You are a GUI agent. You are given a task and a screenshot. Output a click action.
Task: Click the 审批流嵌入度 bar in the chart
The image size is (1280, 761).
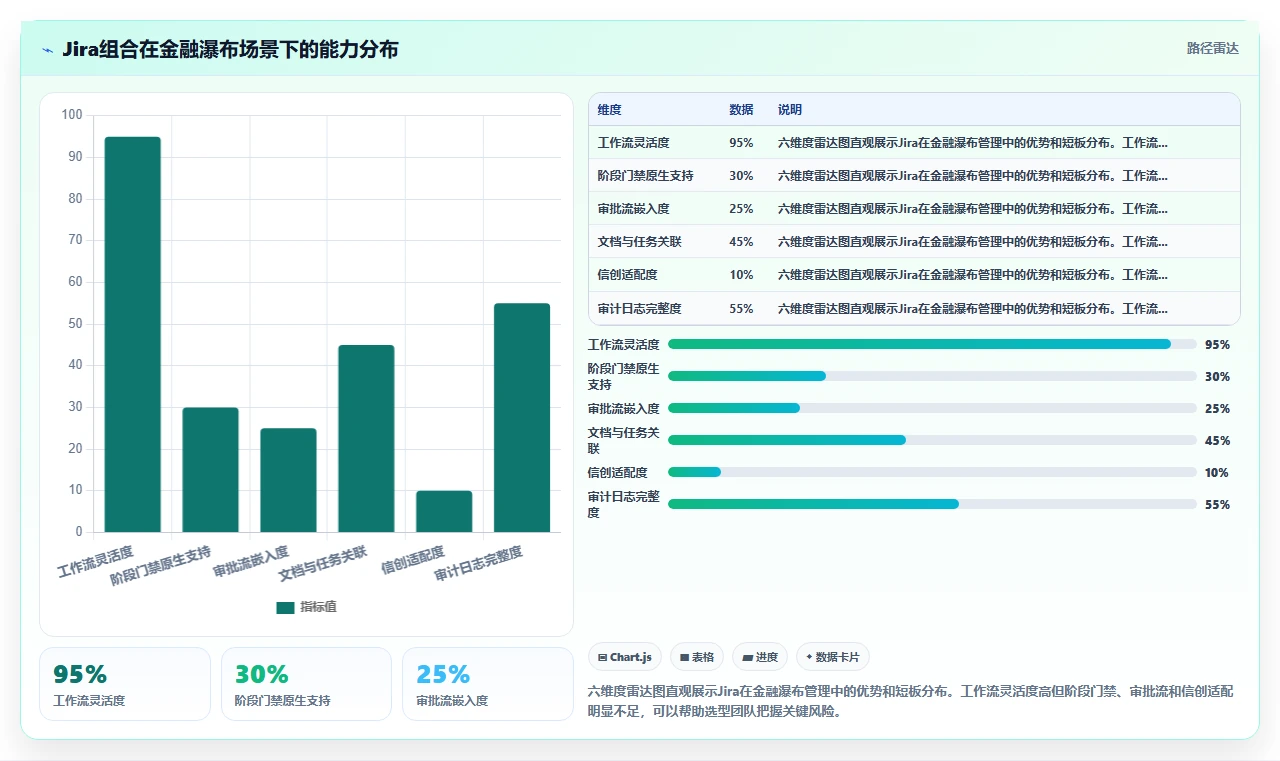289,480
